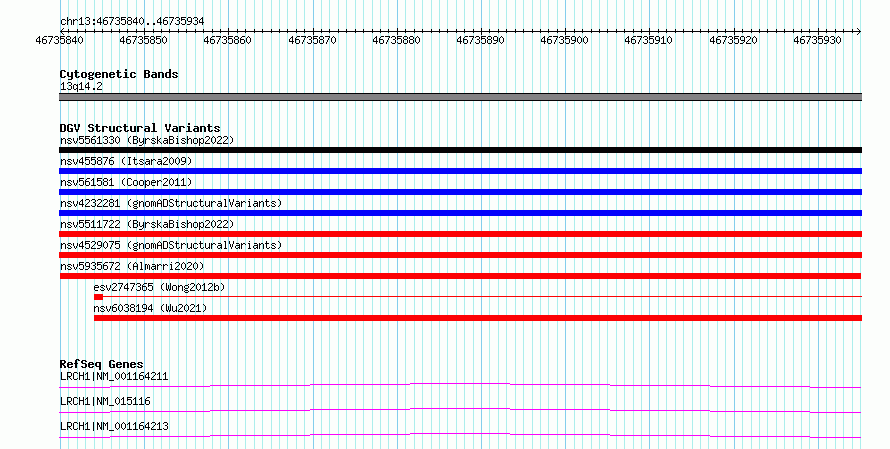Select the Cytogenetic Bands track title
This screenshot has width=890, height=449.
click(119, 74)
